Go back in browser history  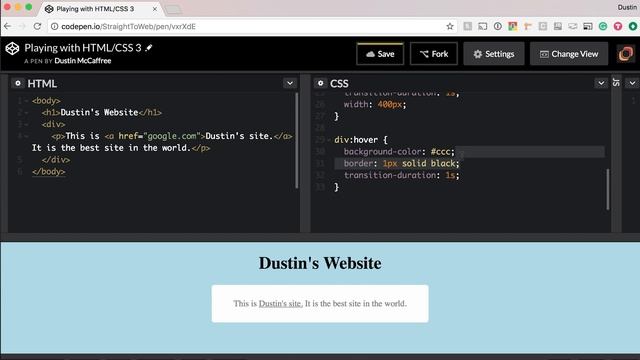[x=8, y=27]
